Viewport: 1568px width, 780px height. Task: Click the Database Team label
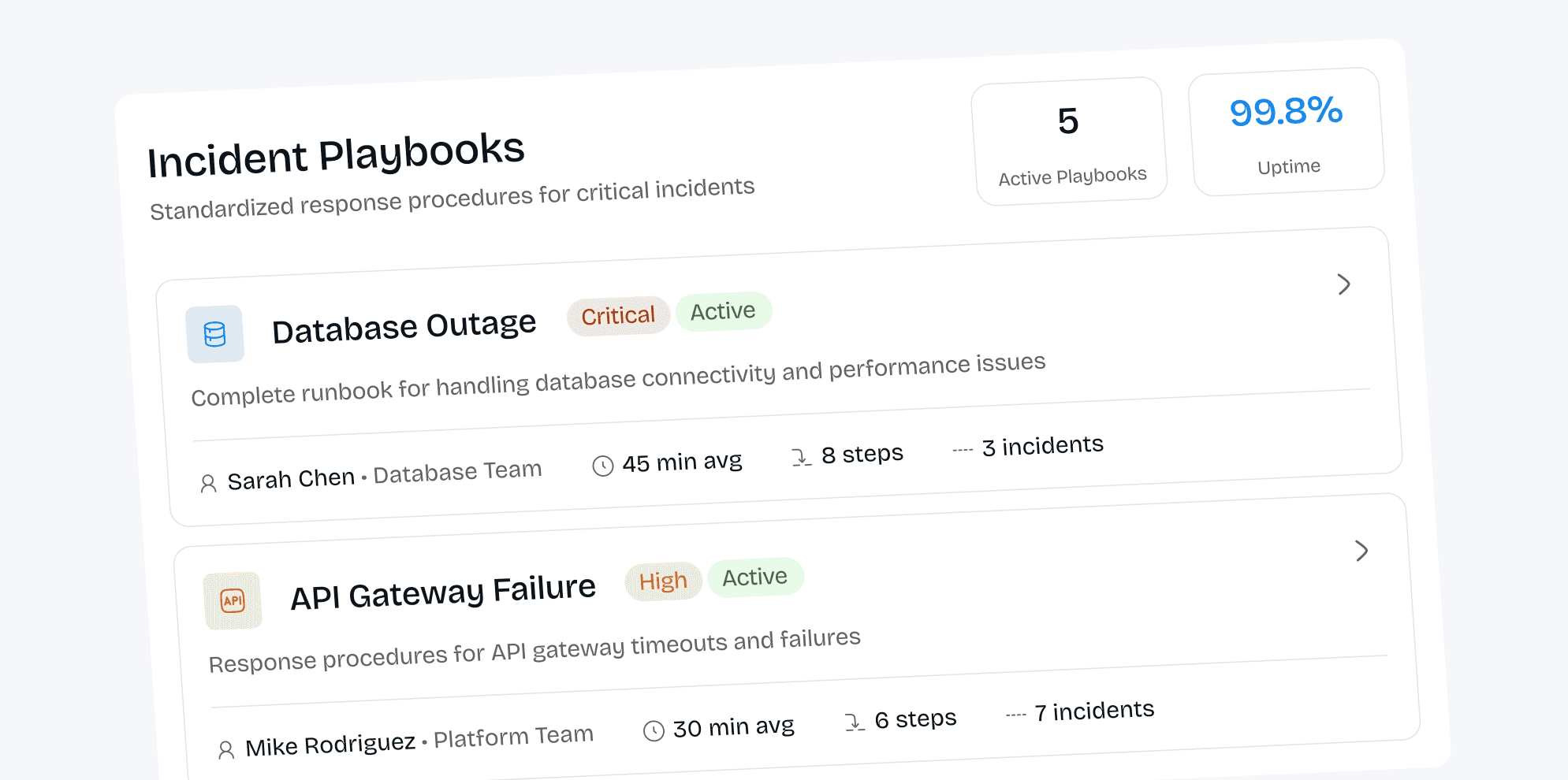(457, 472)
